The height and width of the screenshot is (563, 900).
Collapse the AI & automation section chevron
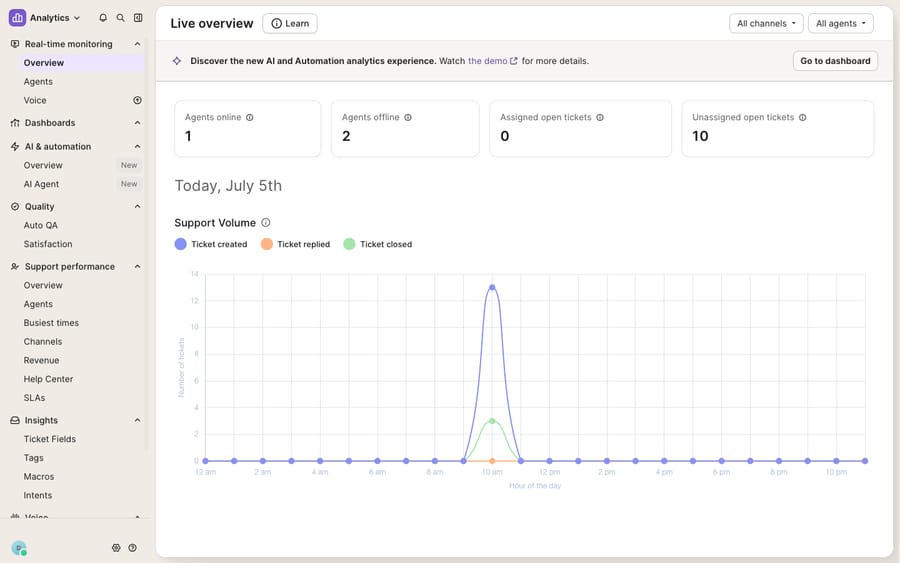(x=137, y=146)
